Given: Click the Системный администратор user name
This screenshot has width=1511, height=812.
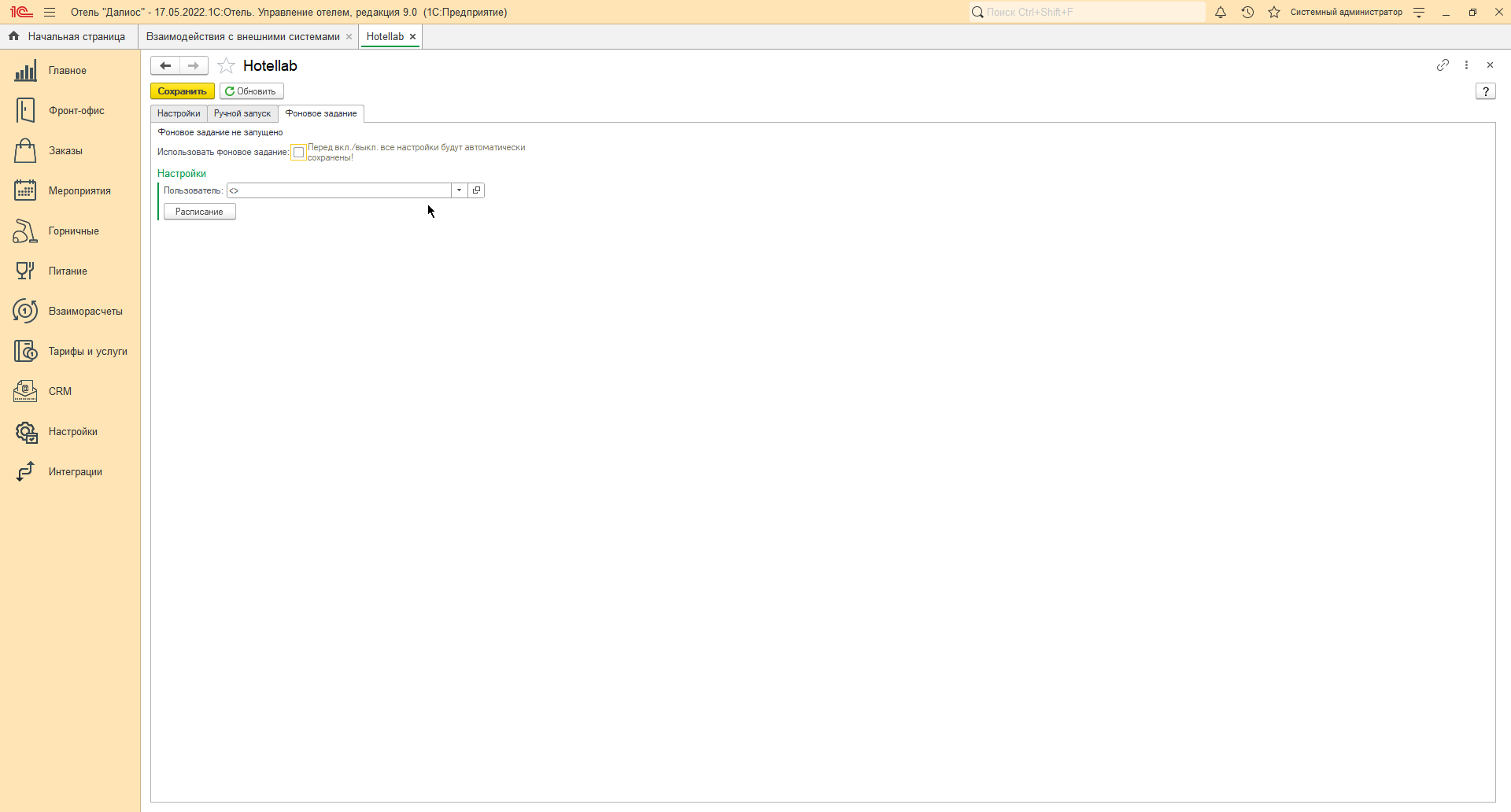Looking at the screenshot, I should (1346, 13).
